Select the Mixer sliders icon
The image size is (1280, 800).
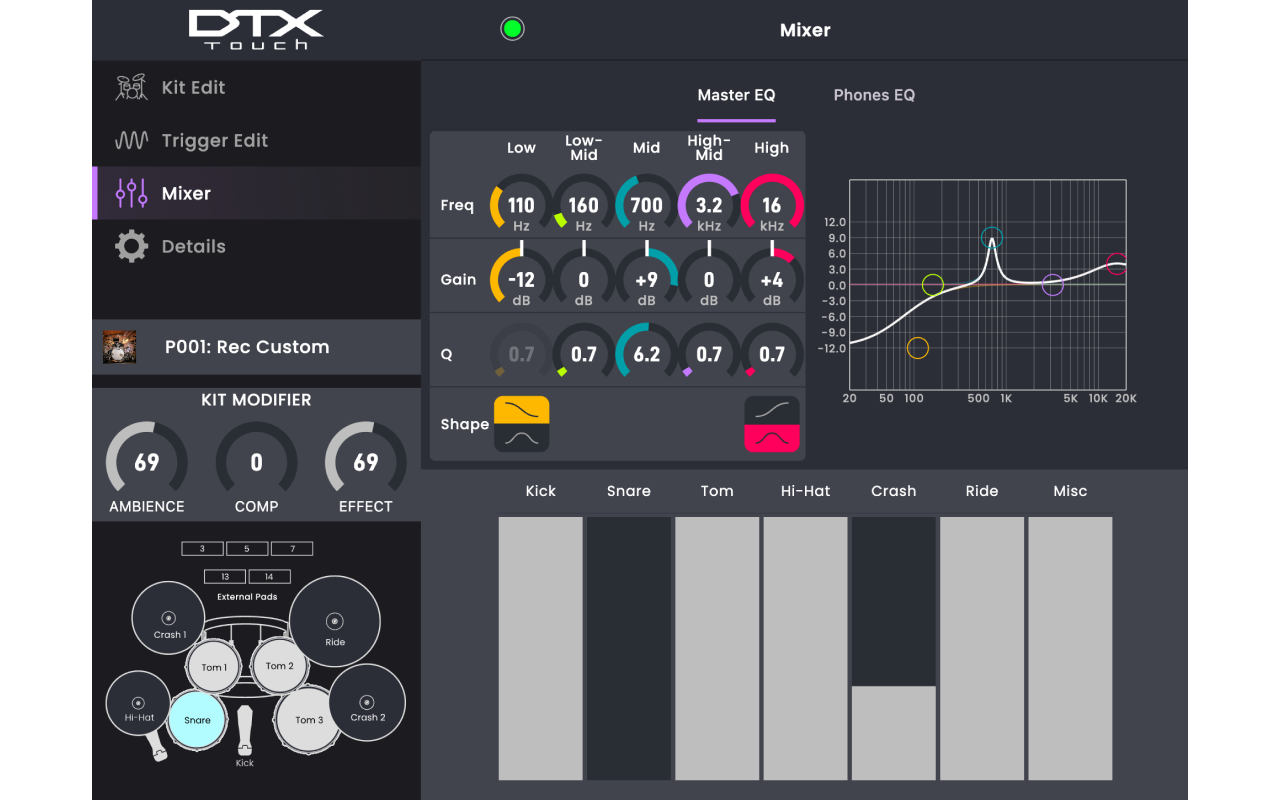click(x=131, y=193)
